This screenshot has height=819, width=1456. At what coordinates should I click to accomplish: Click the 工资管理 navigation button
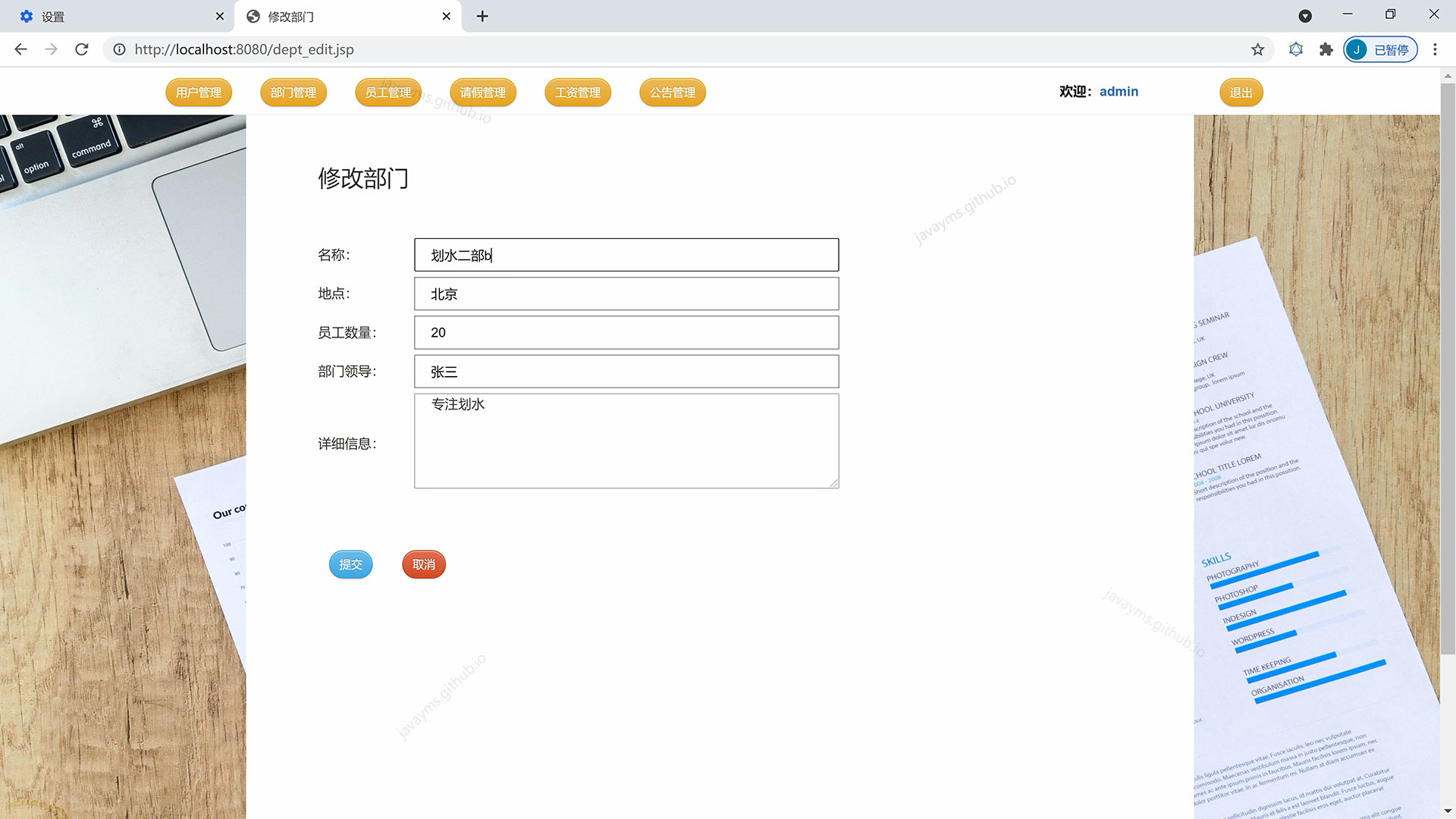577,92
